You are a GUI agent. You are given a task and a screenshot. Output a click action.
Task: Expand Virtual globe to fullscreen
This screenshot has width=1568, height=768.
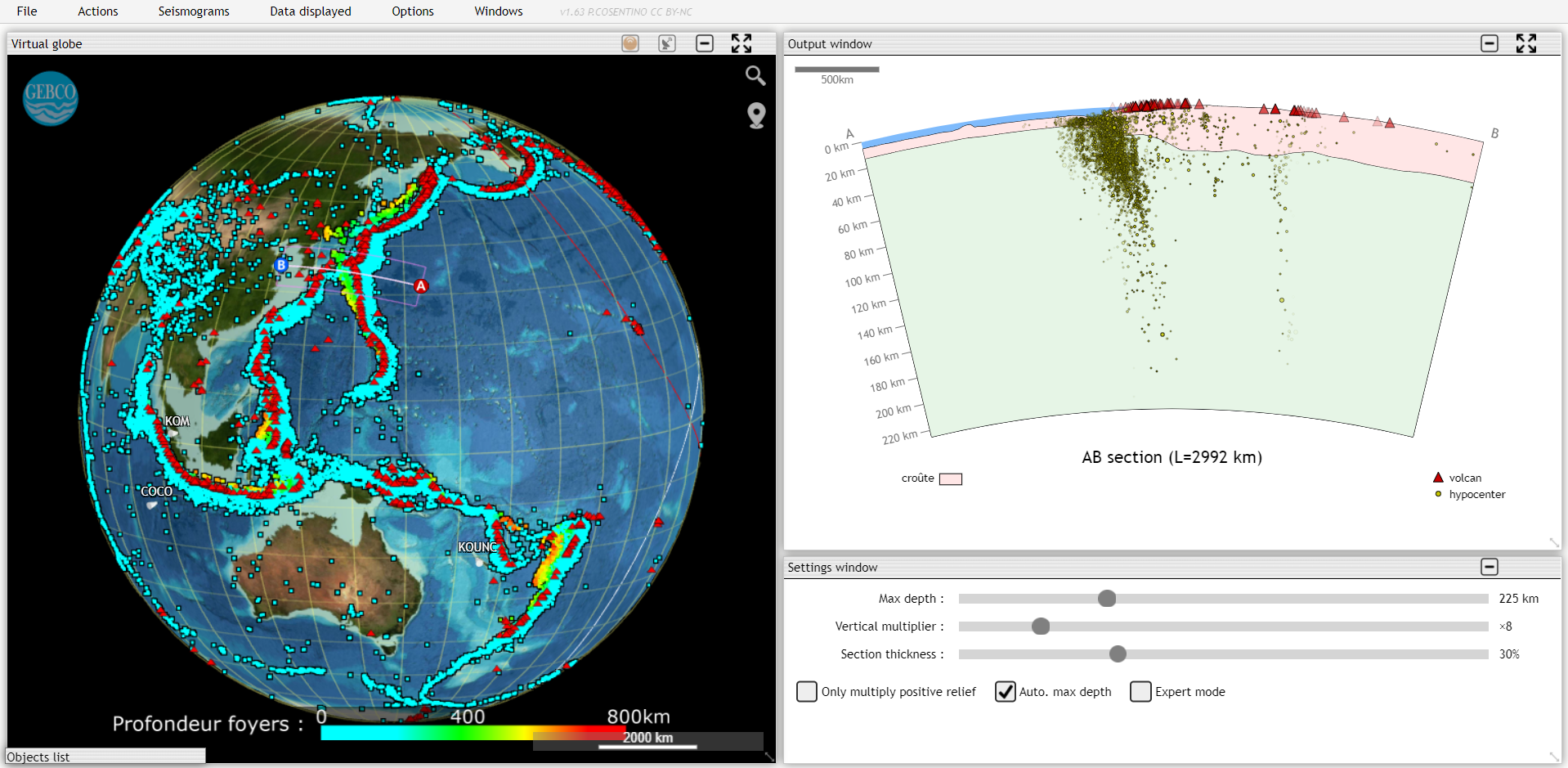pyautogui.click(x=741, y=43)
